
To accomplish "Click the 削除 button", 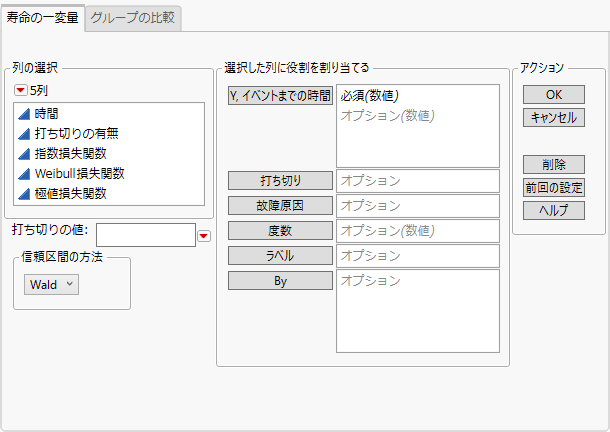I will (x=553, y=164).
